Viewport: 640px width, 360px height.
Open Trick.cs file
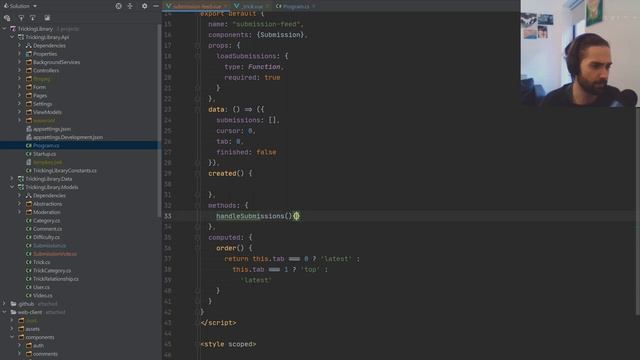tap(42, 262)
